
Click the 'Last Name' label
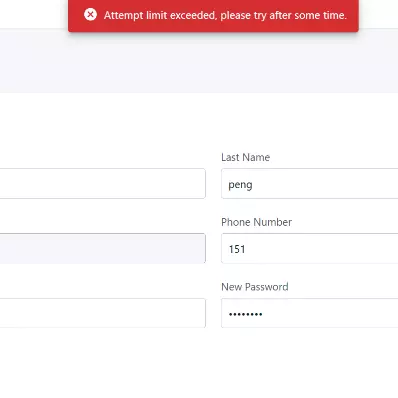click(246, 157)
